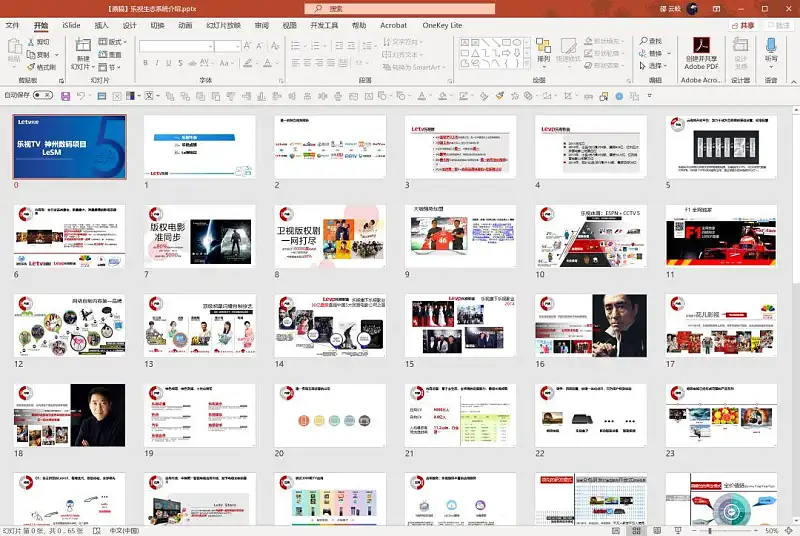Switch to the Insert (插入) tab
The width and height of the screenshot is (800, 536).
102,25
